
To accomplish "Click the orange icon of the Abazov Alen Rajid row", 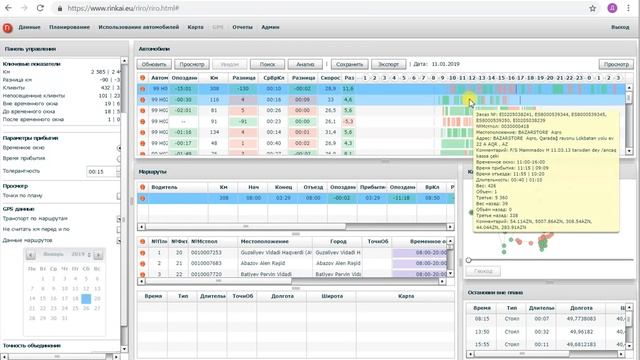I will pos(142,264).
